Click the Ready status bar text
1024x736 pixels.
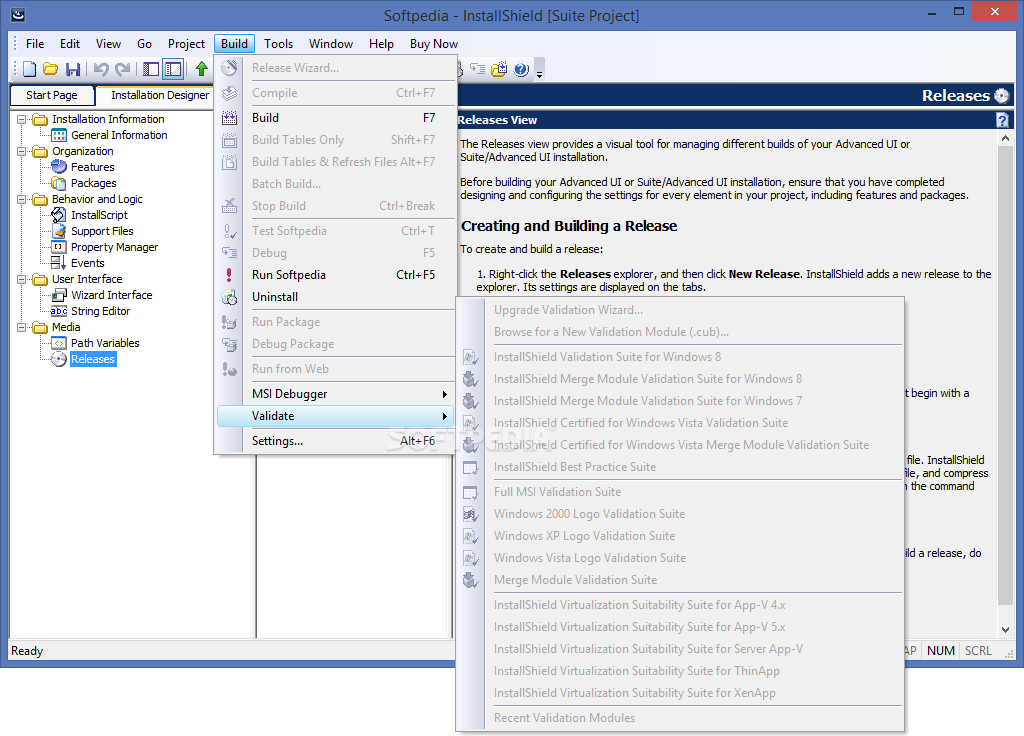(27, 651)
